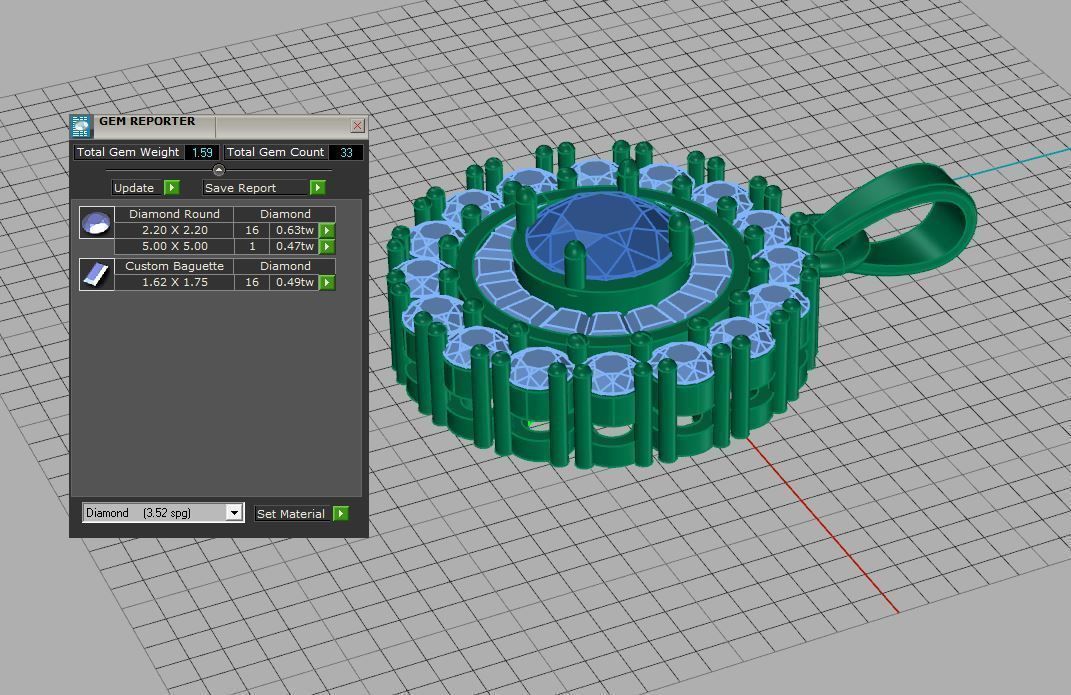The height and width of the screenshot is (695, 1071).
Task: Click the Diamond Round header cell
Action: [174, 214]
